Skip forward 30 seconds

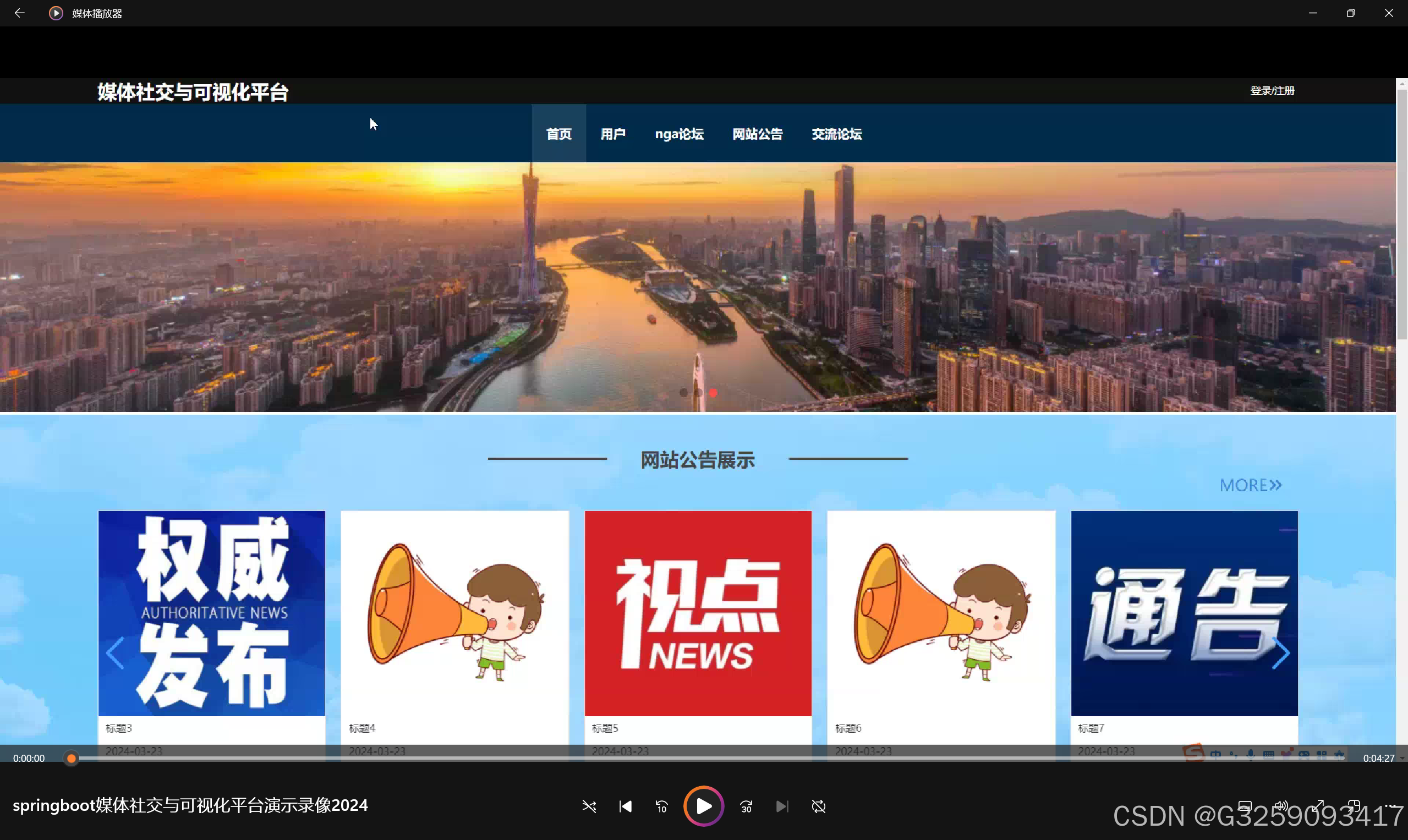click(x=746, y=806)
